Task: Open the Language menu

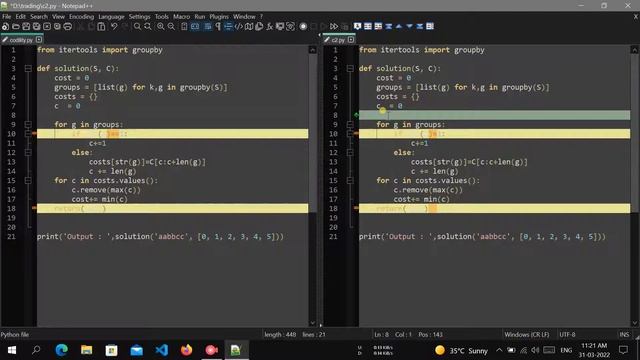Action: (111, 17)
